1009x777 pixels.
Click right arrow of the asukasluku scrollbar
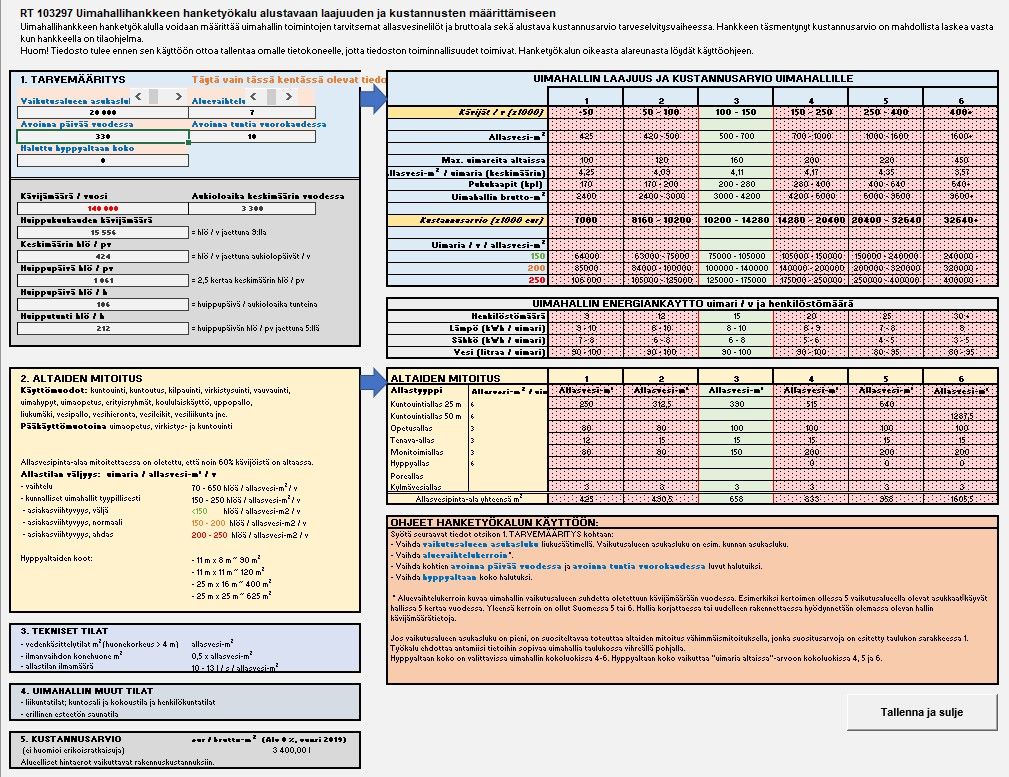(x=179, y=97)
